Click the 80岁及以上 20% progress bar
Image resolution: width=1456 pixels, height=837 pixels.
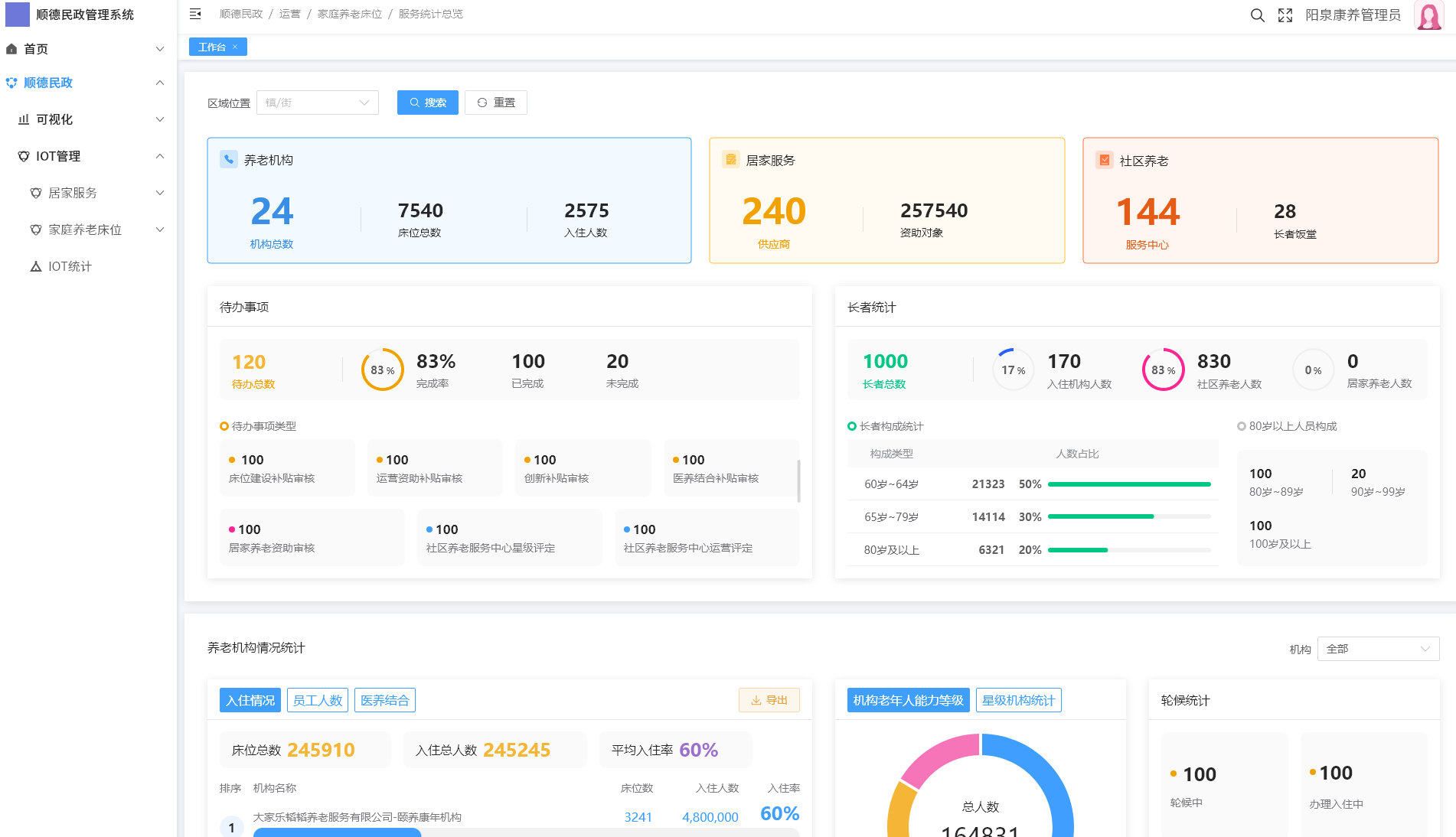(1129, 550)
